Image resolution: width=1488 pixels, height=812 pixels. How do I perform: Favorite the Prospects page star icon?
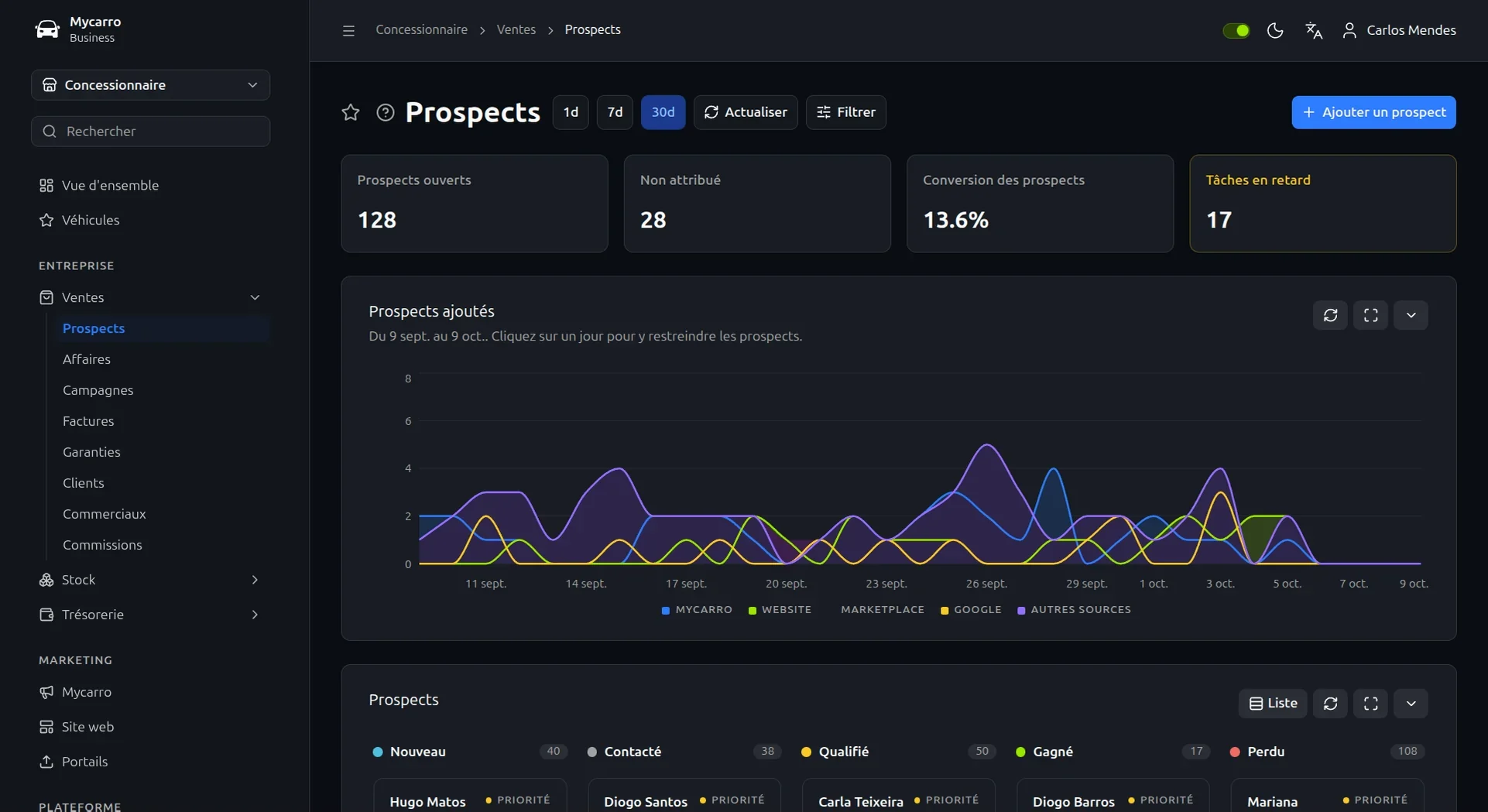coord(350,112)
